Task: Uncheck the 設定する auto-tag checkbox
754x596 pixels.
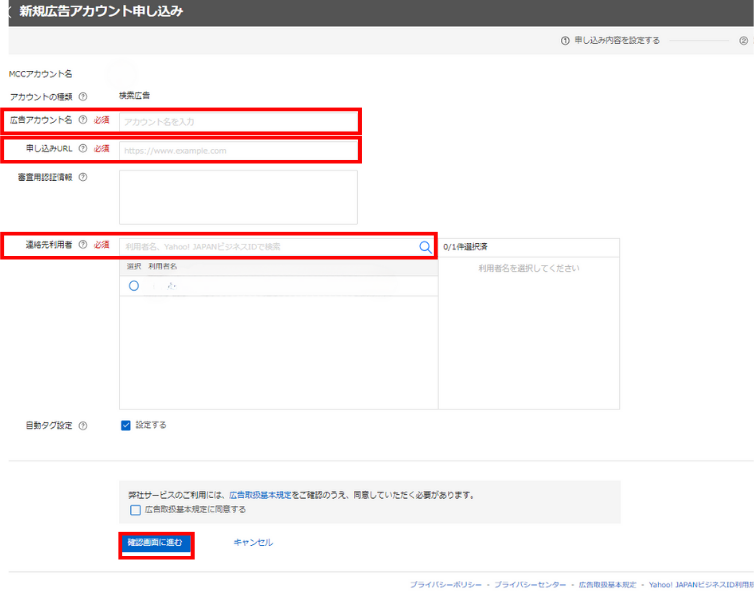Action: click(126, 425)
